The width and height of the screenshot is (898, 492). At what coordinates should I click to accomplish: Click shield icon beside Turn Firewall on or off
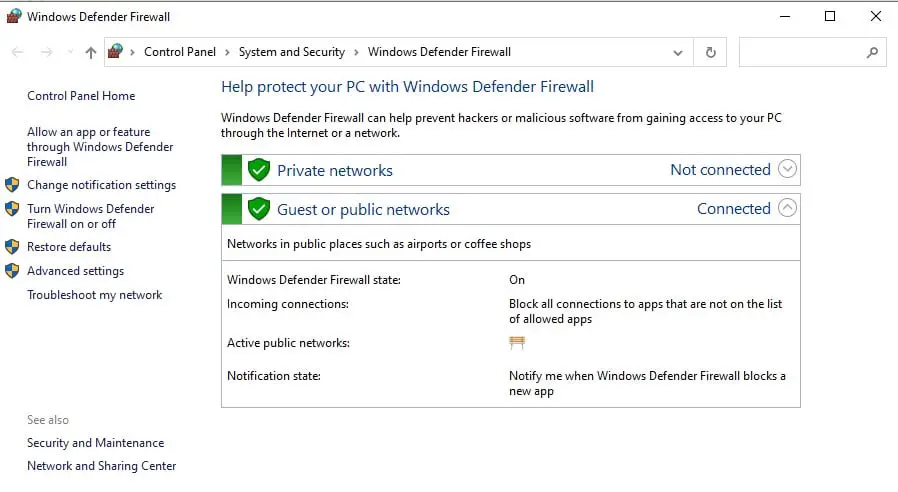(12, 208)
